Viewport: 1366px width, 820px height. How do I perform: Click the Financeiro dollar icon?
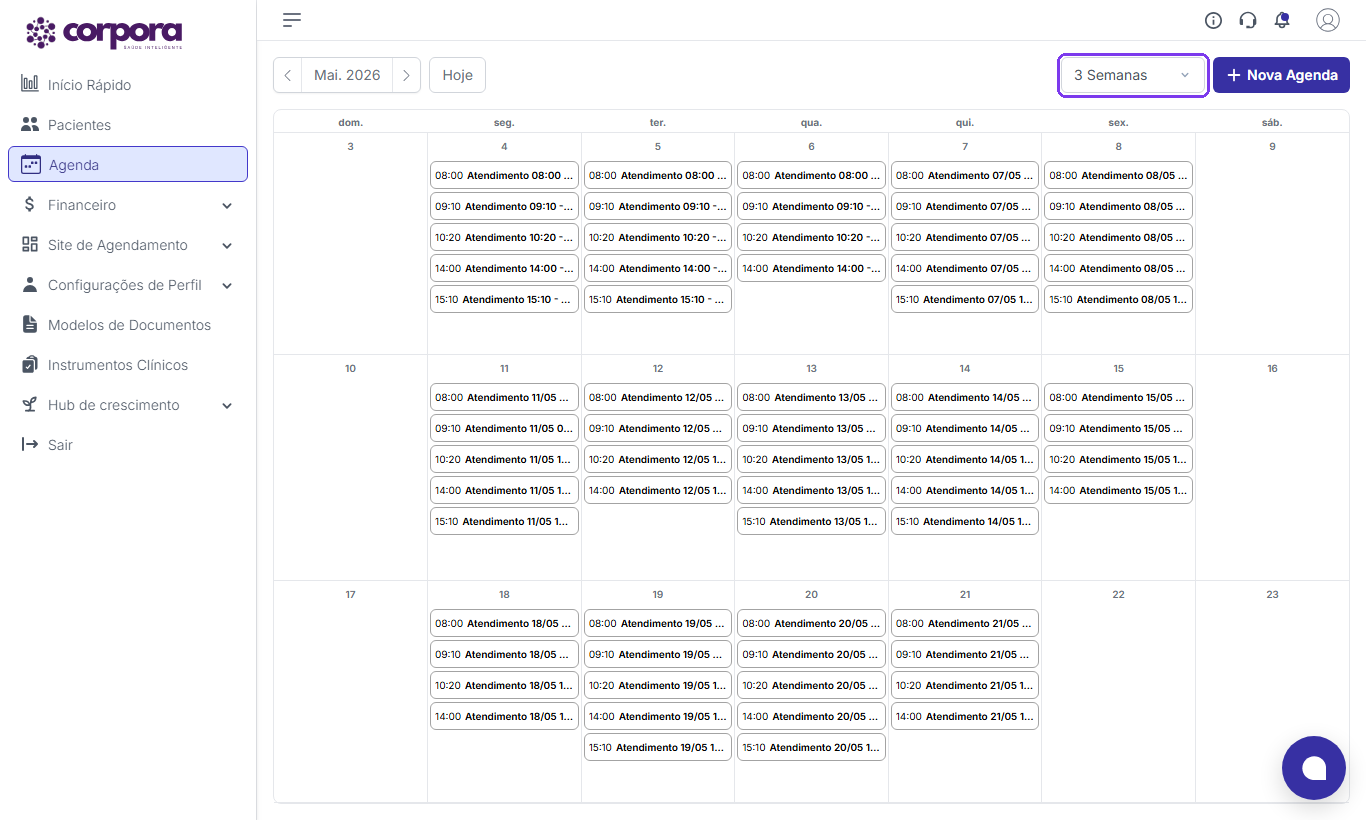pyautogui.click(x=30, y=205)
